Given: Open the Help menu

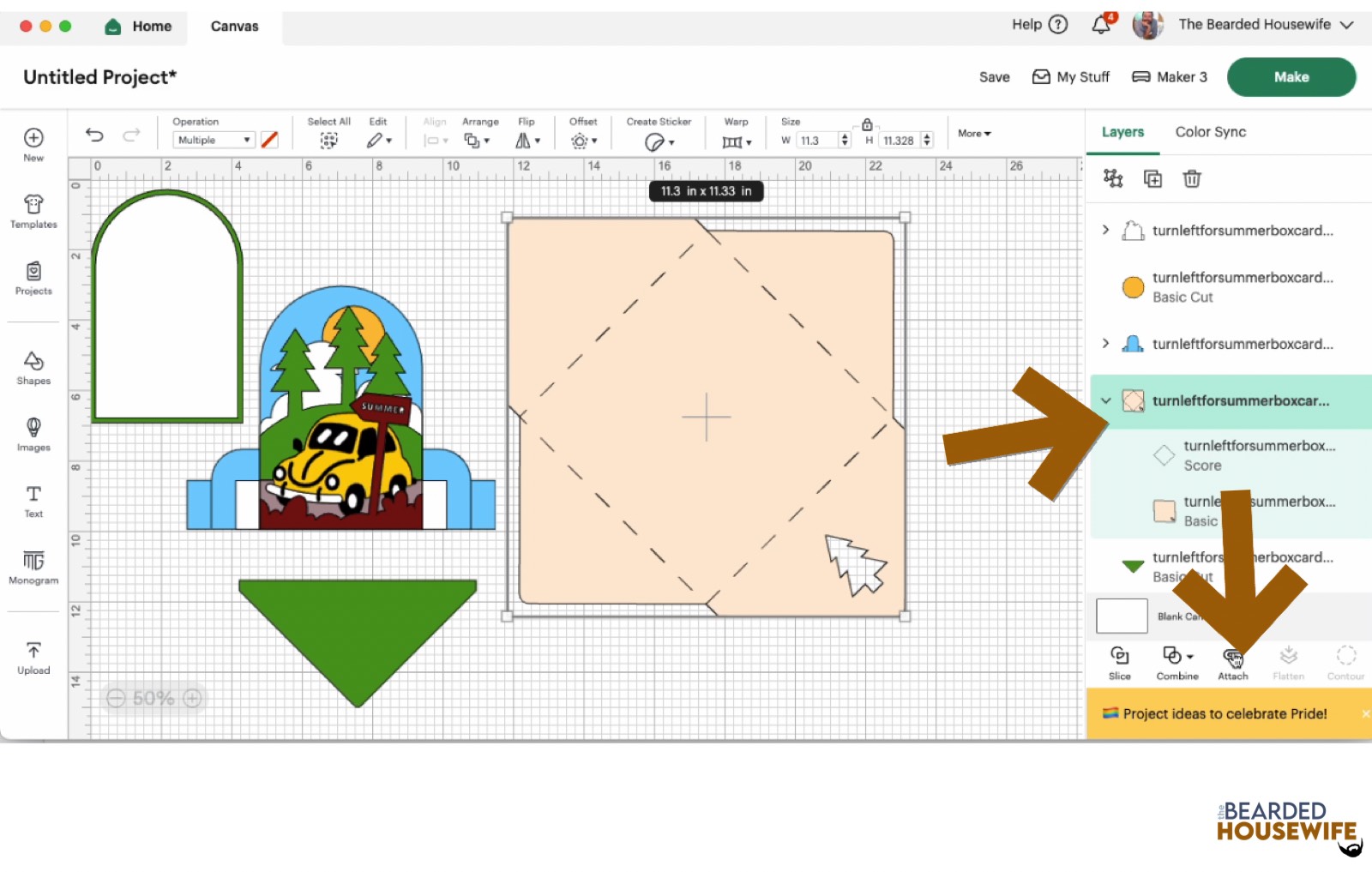Looking at the screenshot, I should (x=1039, y=24).
